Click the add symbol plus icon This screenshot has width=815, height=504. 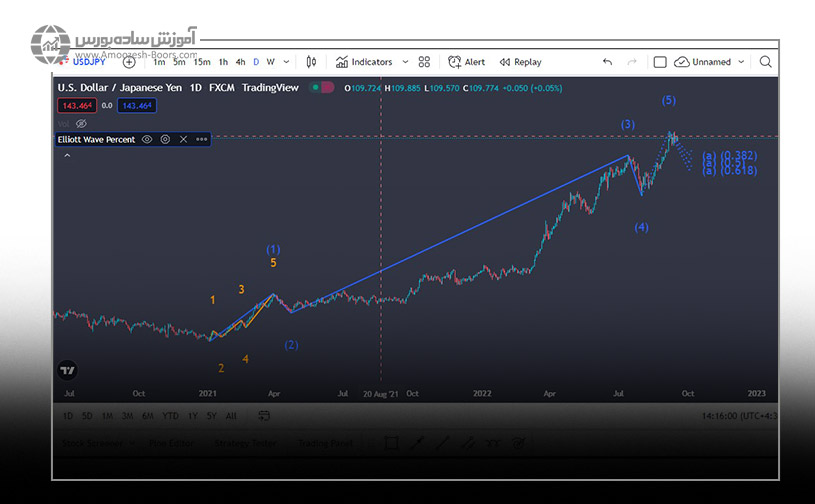[x=129, y=62]
